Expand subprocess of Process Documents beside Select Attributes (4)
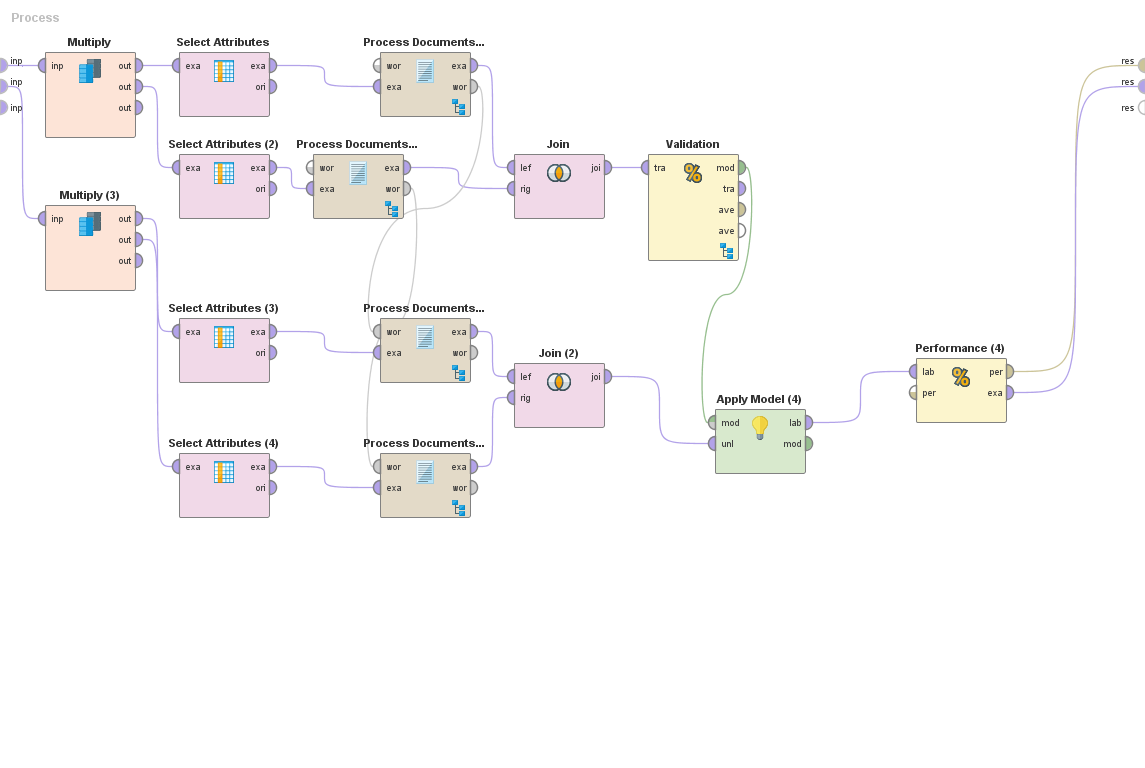Image resolution: width=1145 pixels, height=768 pixels. click(x=458, y=508)
